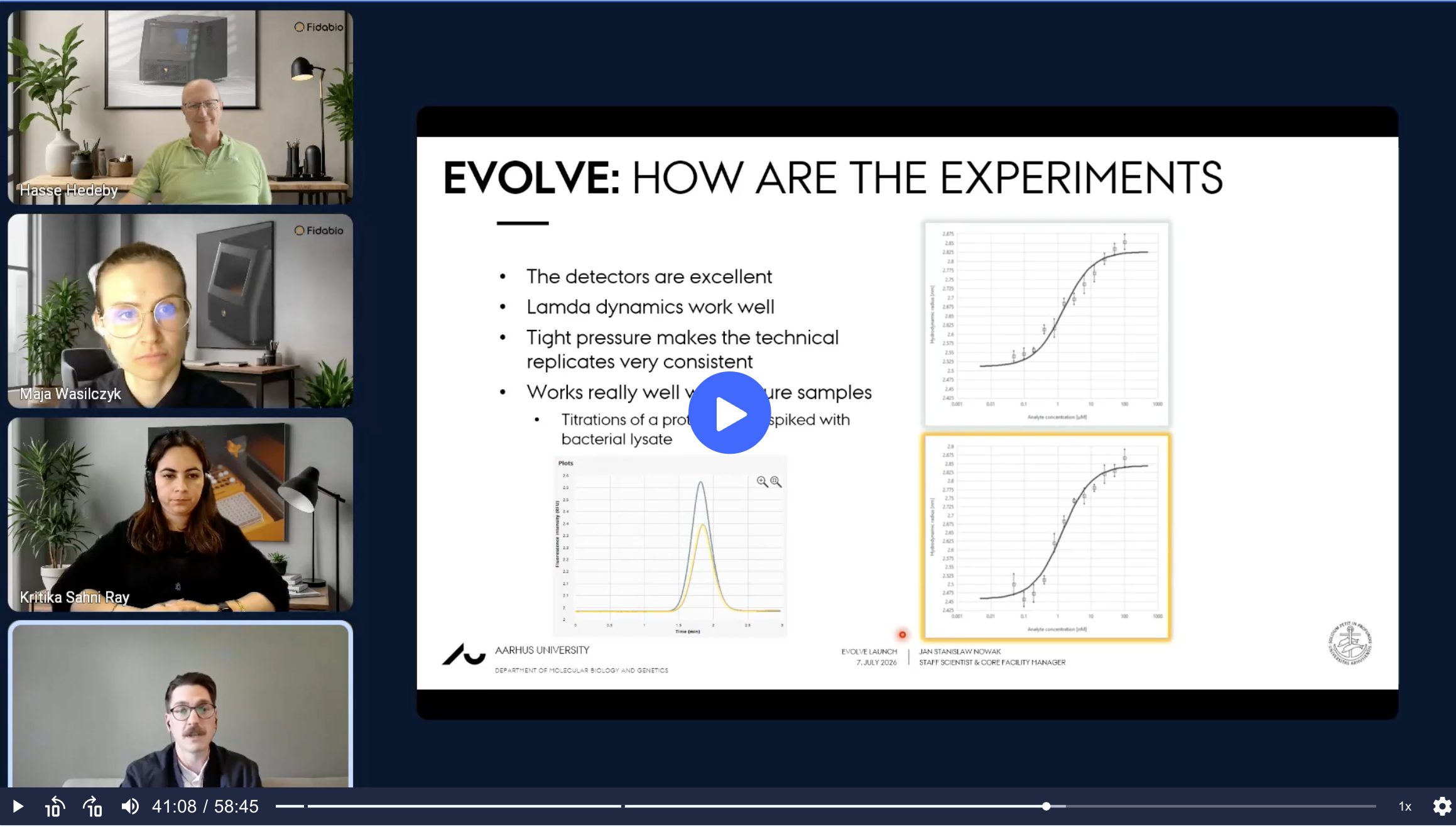Viewport: 1456px width, 827px height.
Task: Click the round university seal on slide
Action: 1350,643
